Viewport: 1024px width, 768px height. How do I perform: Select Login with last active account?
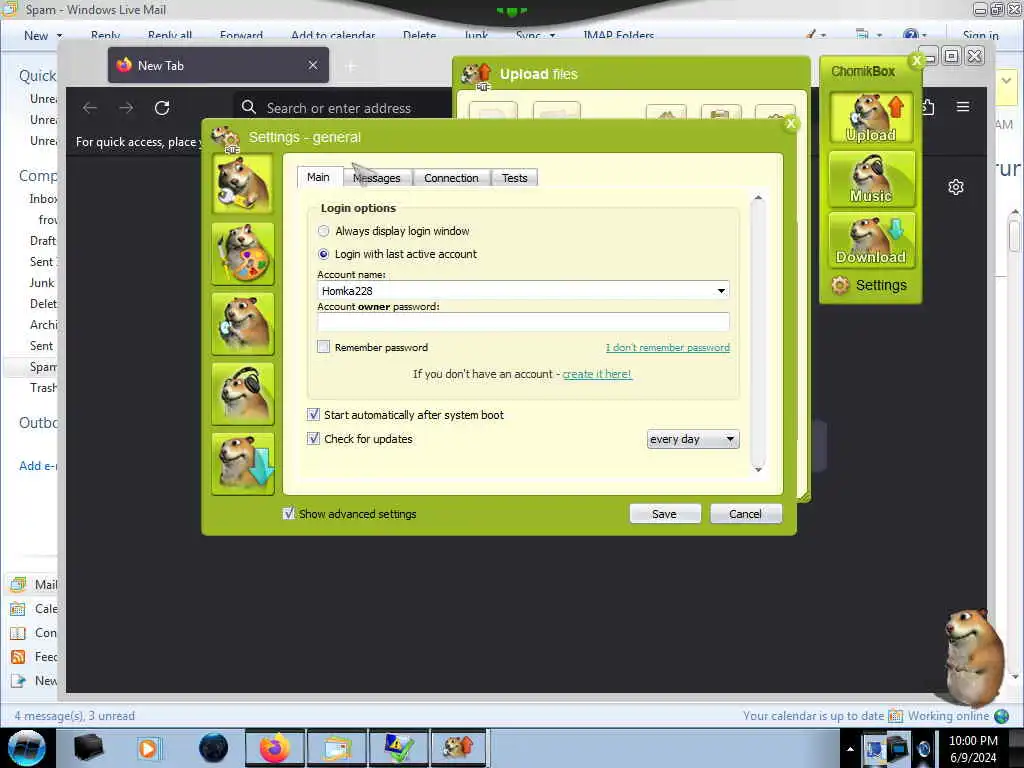[323, 254]
